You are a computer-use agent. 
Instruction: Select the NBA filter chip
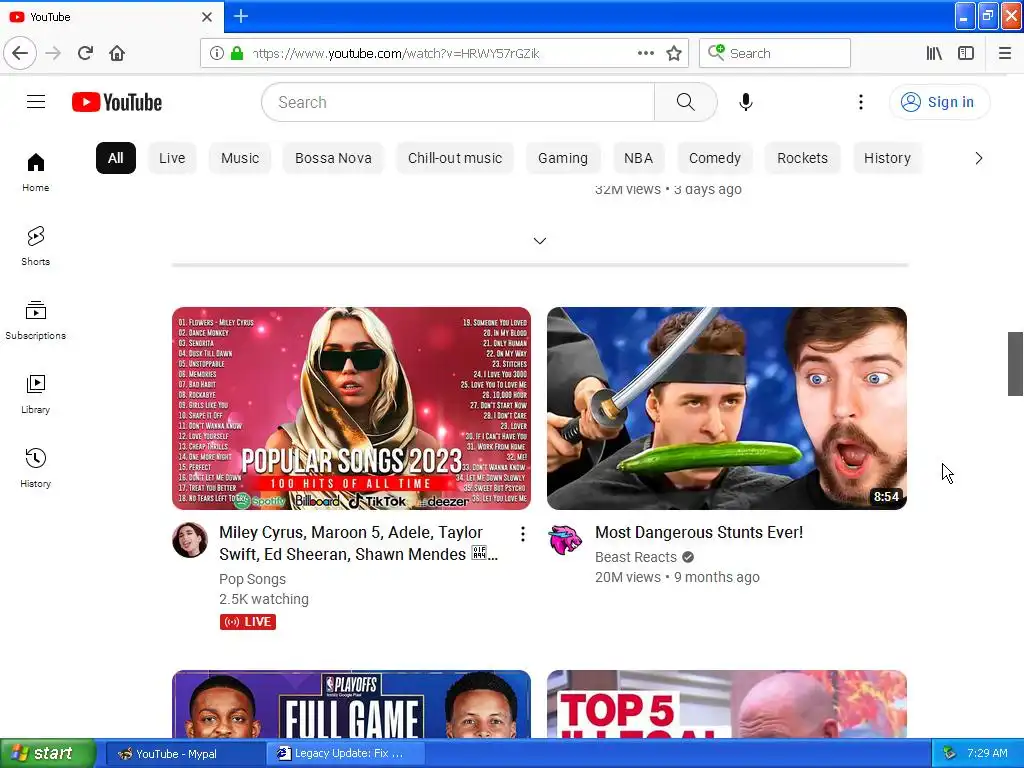click(x=638, y=158)
